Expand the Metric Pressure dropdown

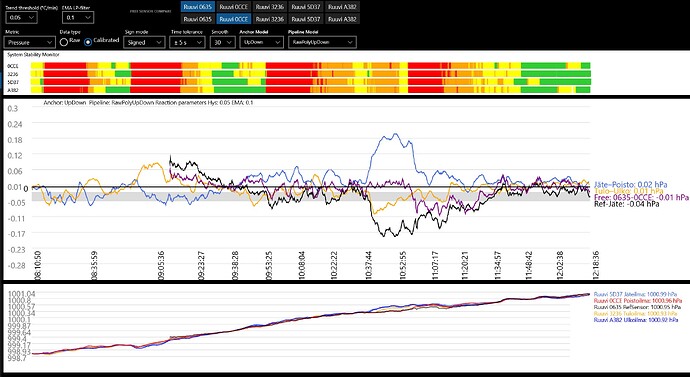tap(29, 42)
